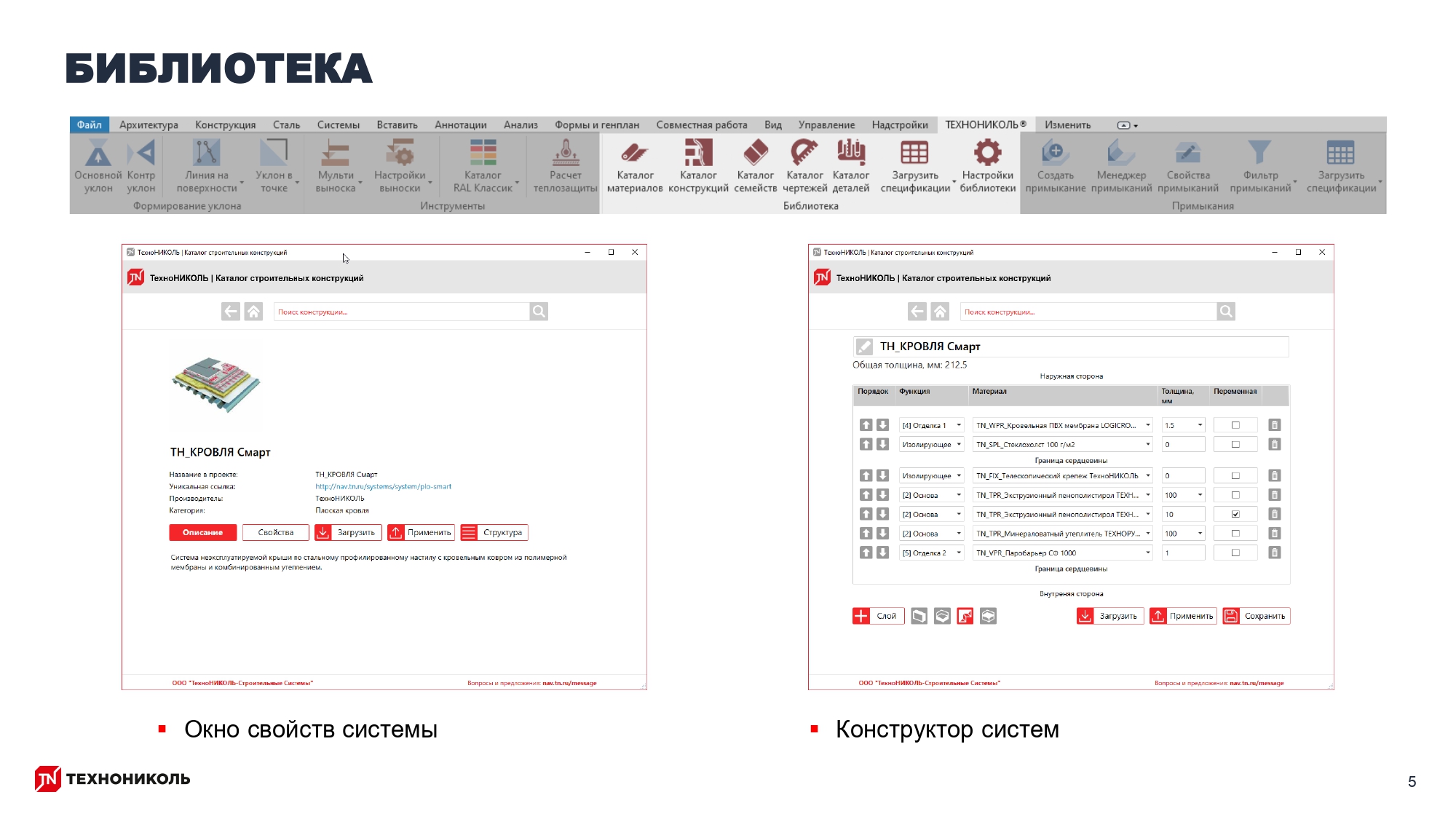
Task: Toggle Переменная for Минераловатный утеплитель row
Action: 1235,534
